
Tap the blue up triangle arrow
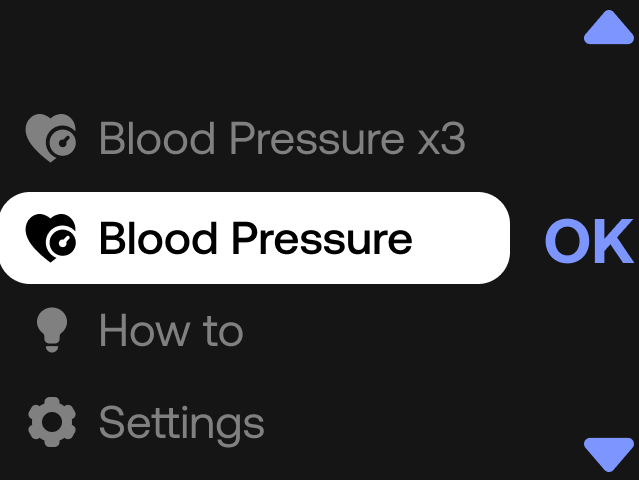click(x=609, y=27)
